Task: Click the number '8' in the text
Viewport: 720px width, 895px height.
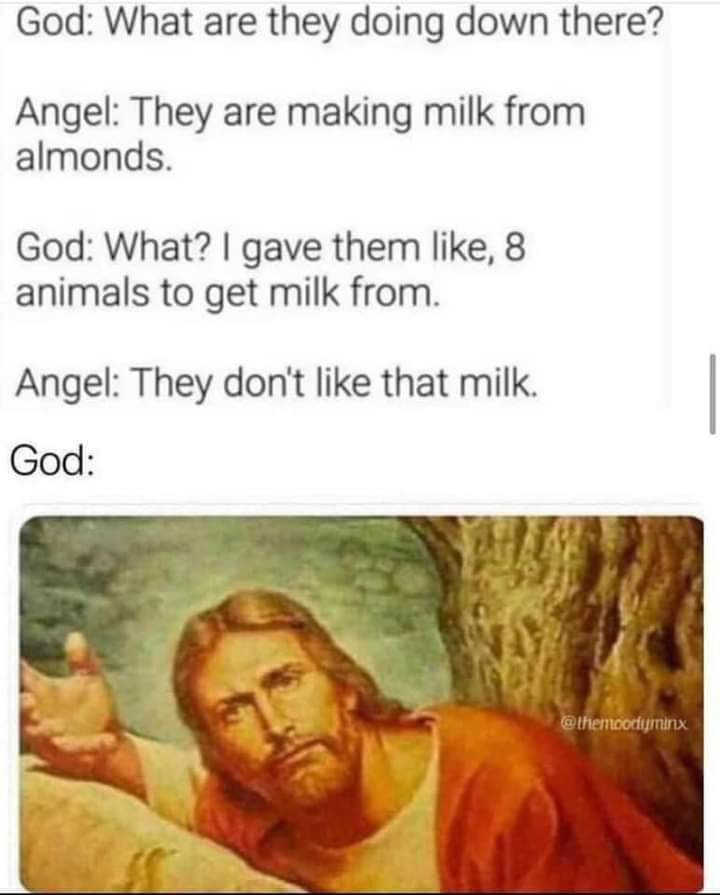Action: click(x=515, y=249)
